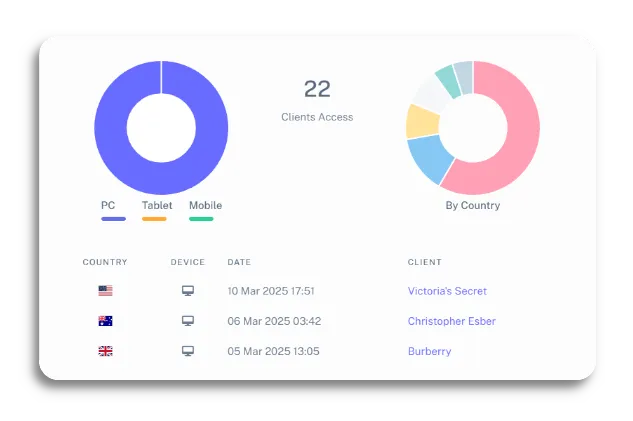Sort by the Device column header

click(187, 262)
